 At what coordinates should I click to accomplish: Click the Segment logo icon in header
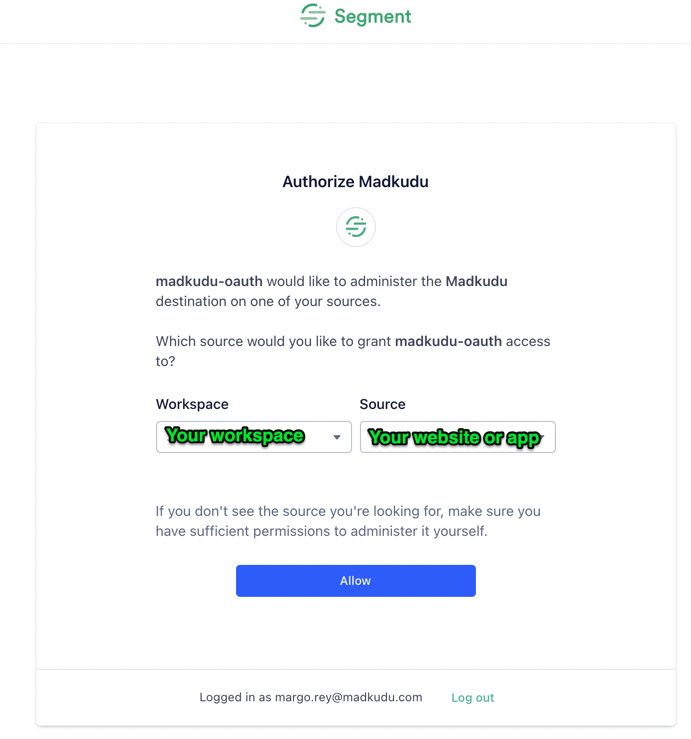click(x=313, y=15)
